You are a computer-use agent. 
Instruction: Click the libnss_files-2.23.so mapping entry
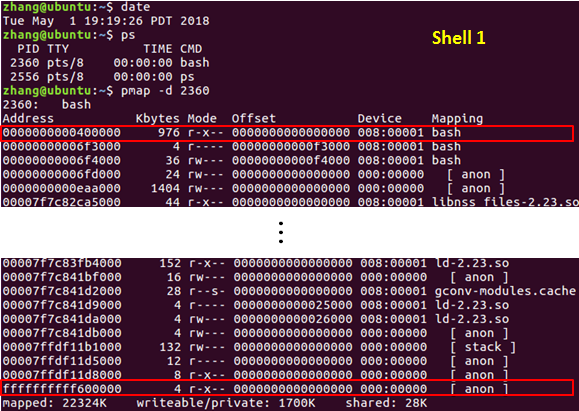point(505,202)
